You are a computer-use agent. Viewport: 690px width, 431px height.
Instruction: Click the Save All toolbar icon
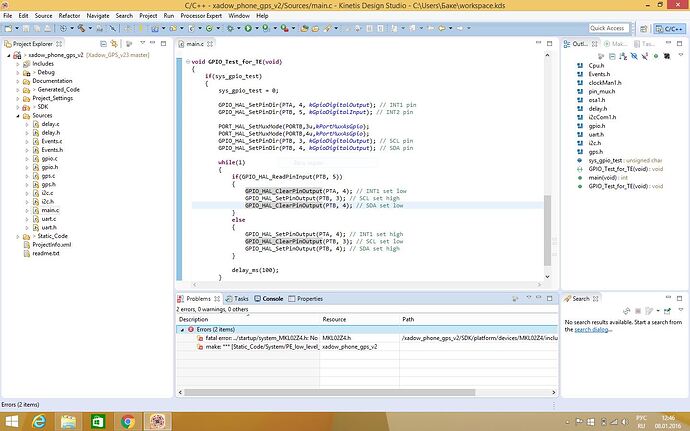tap(37, 28)
